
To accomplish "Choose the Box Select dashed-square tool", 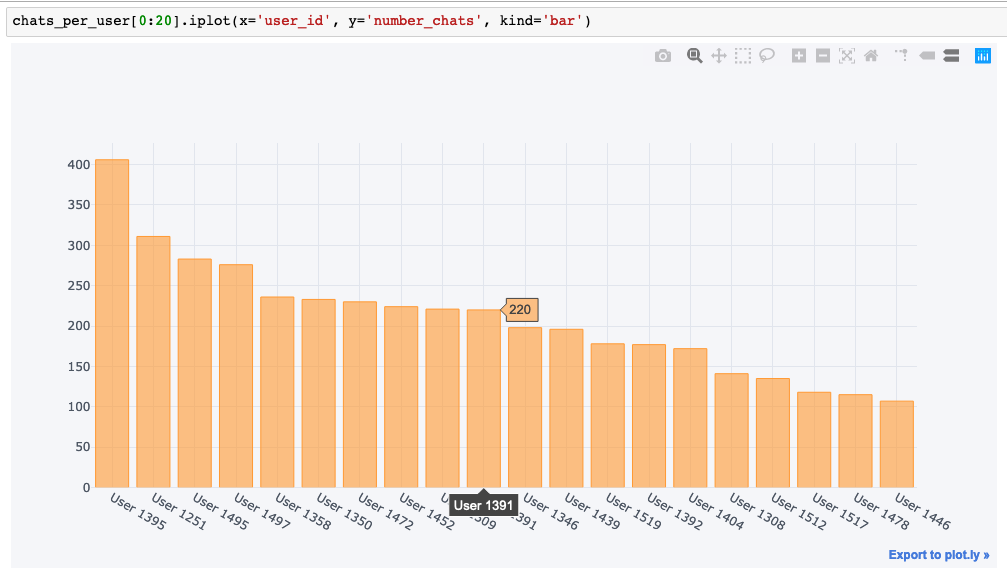I will (743, 56).
